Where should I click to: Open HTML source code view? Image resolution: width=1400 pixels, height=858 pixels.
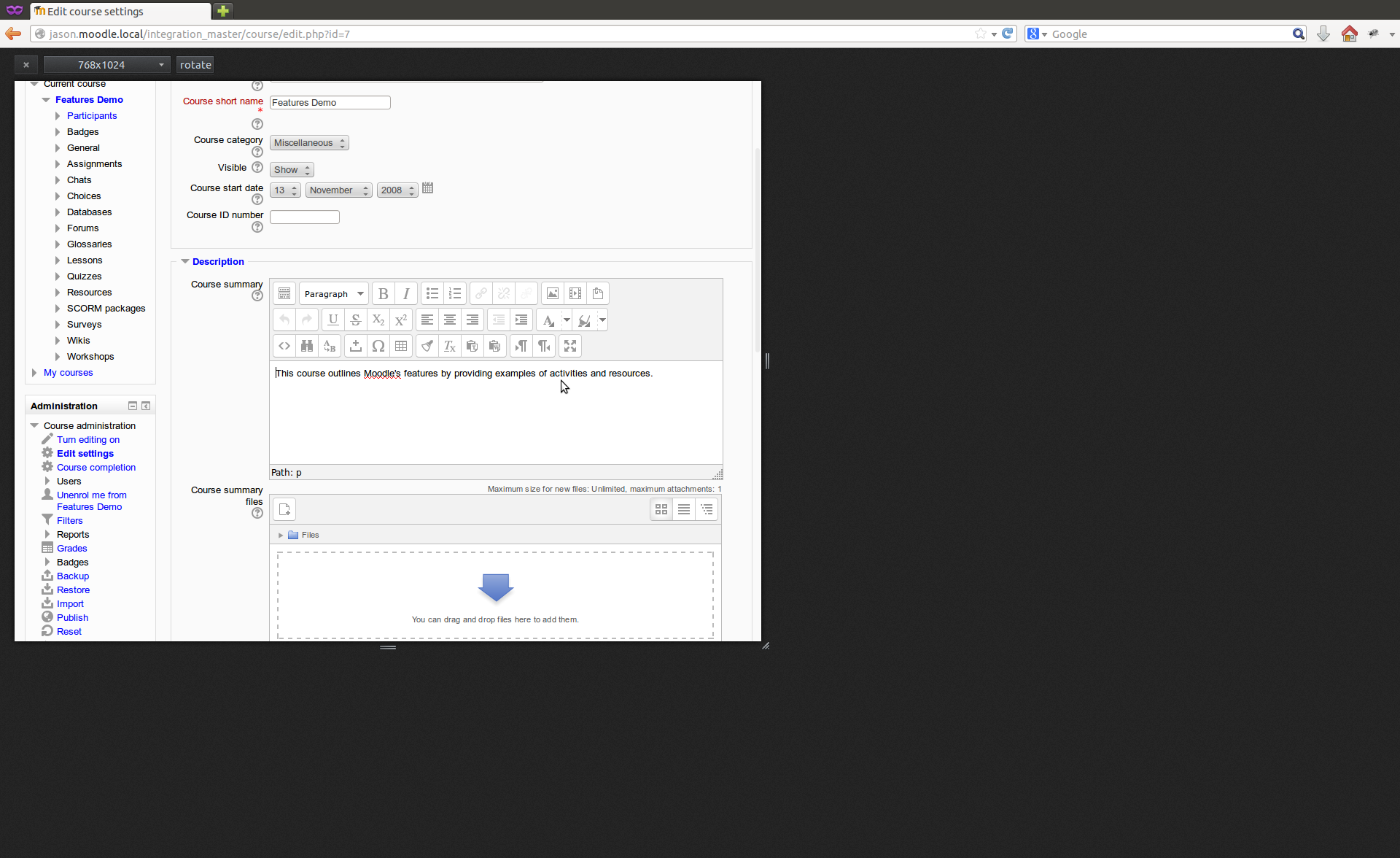[x=284, y=346]
